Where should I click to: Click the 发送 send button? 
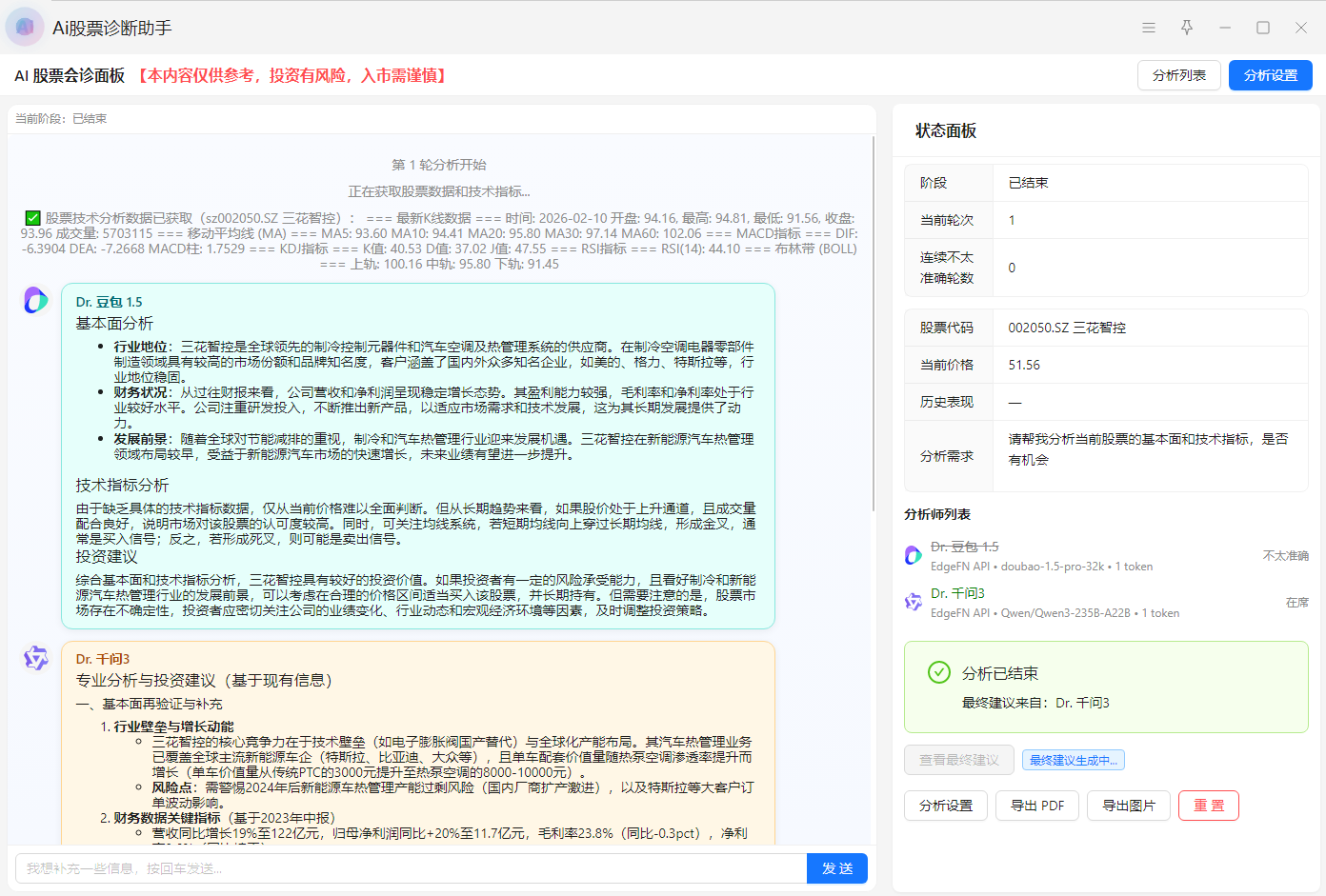tap(836, 868)
